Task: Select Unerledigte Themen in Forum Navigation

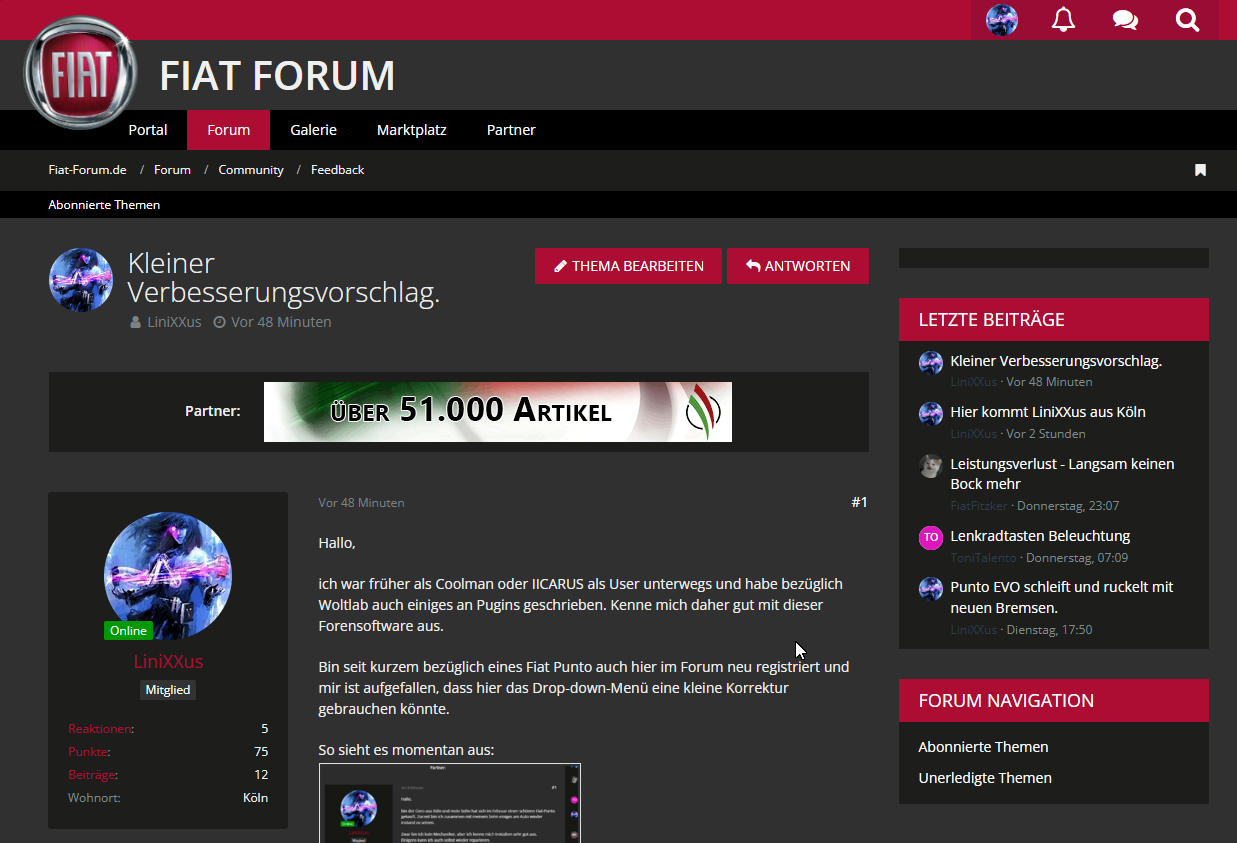Action: (x=984, y=778)
